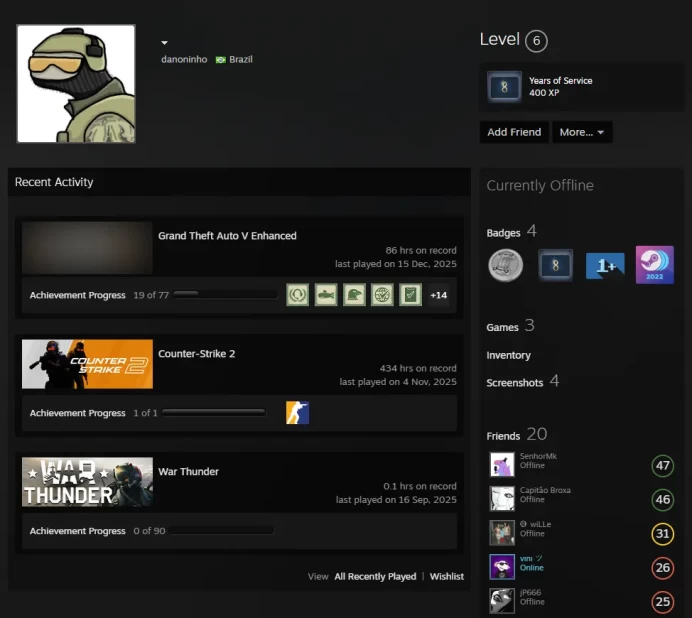Open the Wishlist link
Viewport: 692px width, 618px height.
pos(447,577)
